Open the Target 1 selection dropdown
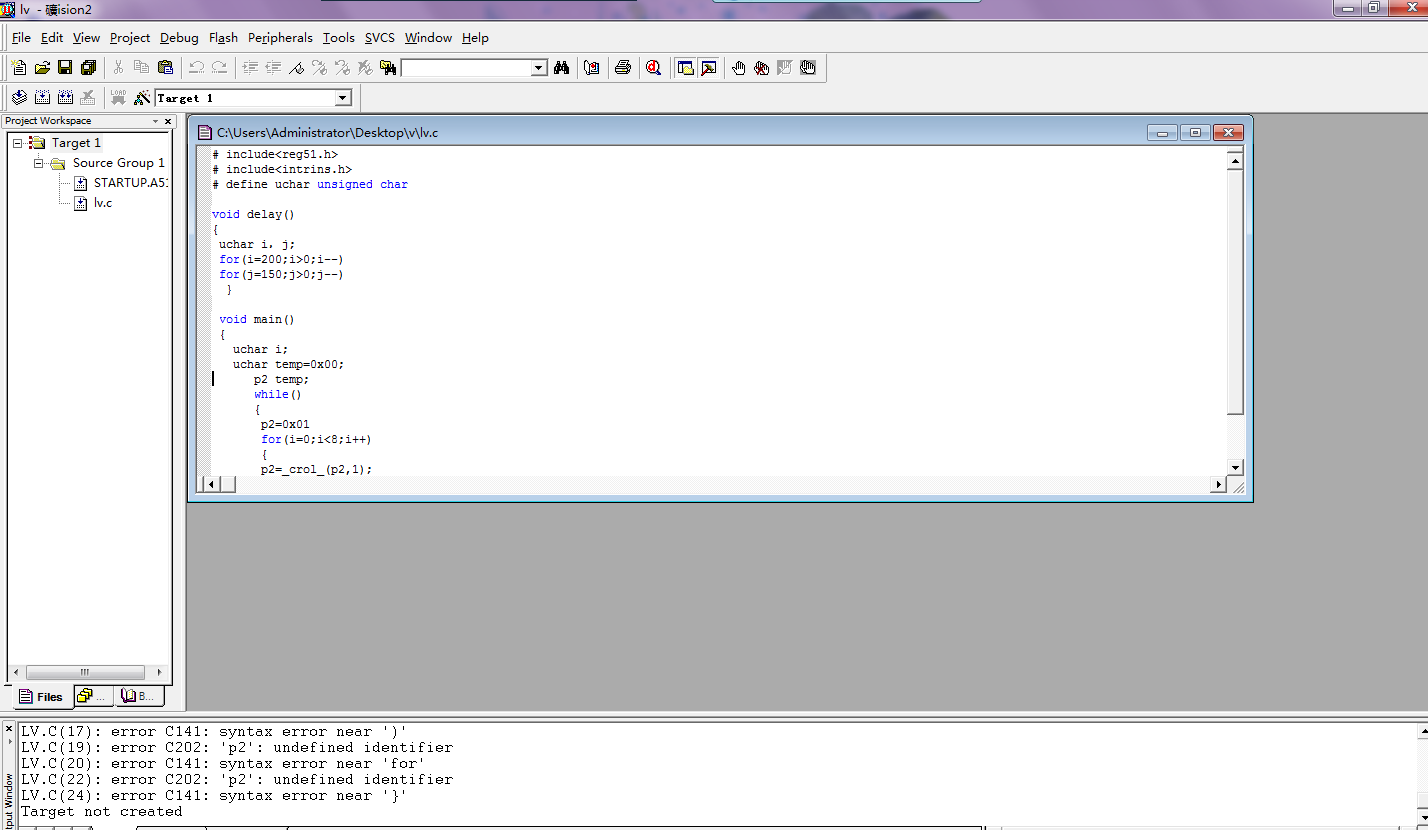This screenshot has height=830, width=1428. 343,98
